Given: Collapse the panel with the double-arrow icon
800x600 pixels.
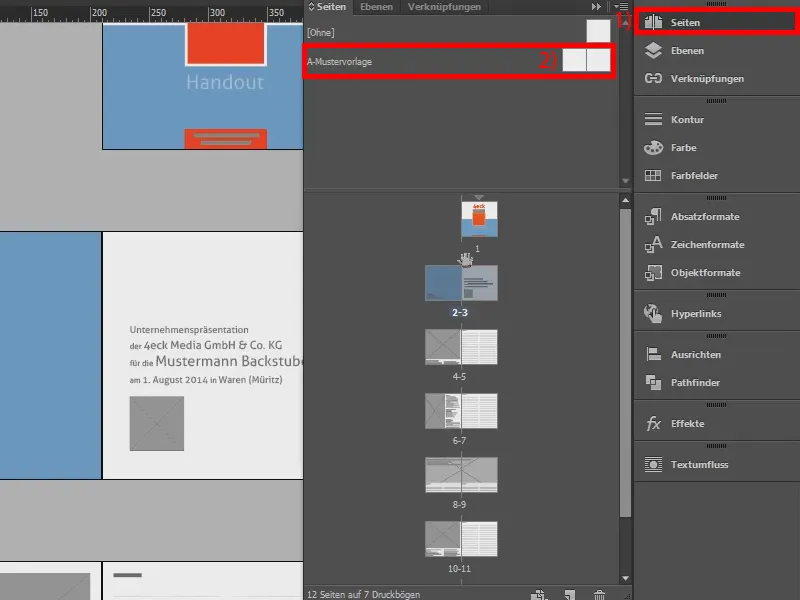Looking at the screenshot, I should click(596, 7).
